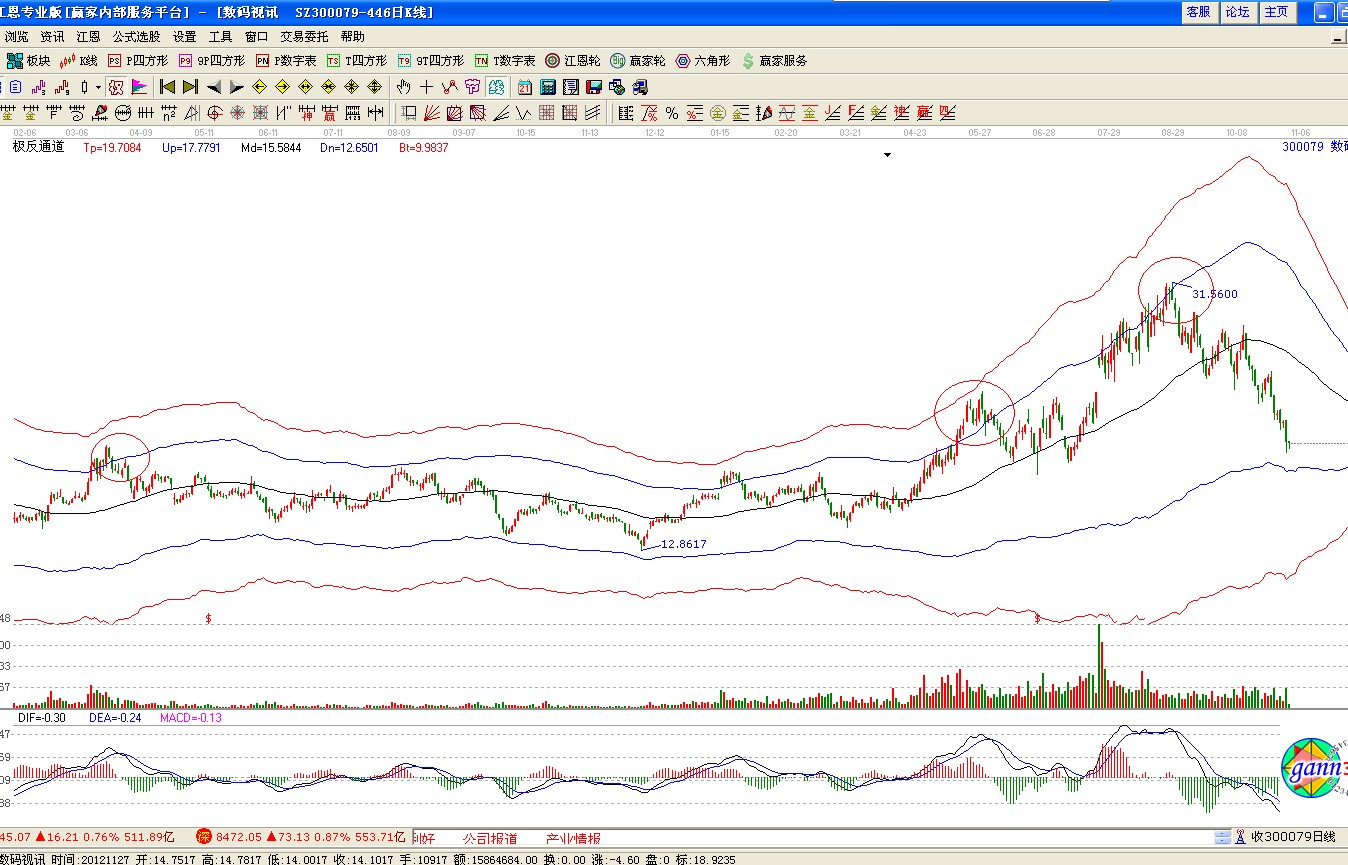Open the calculator icon in toolbar
The image size is (1348, 865).
(x=549, y=87)
